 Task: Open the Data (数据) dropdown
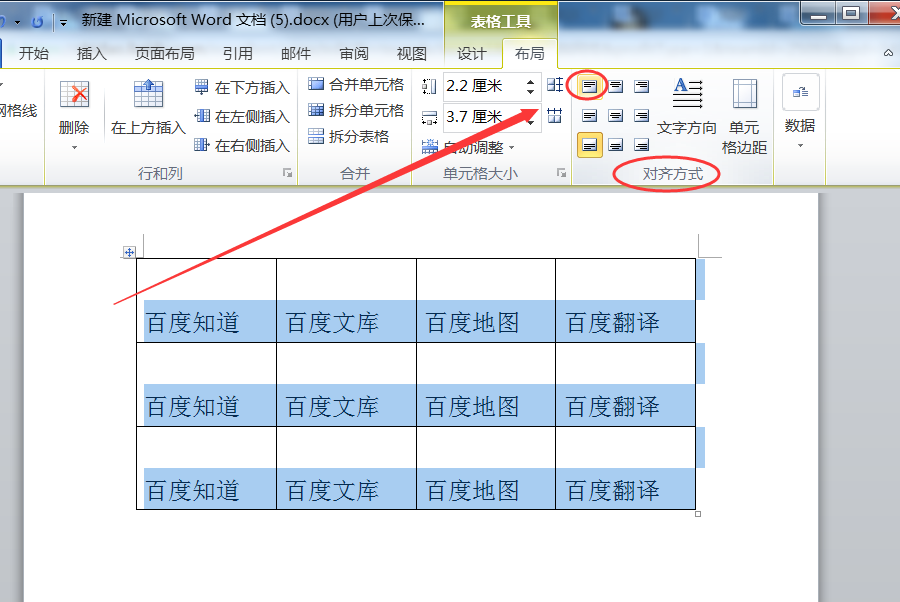[x=800, y=112]
